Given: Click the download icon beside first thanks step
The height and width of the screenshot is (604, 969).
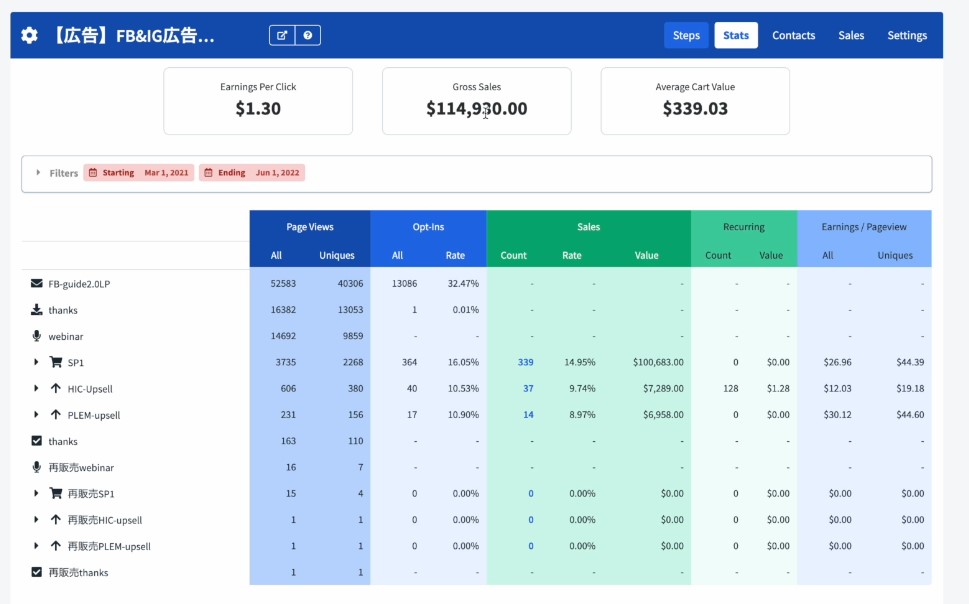Looking at the screenshot, I should [x=36, y=309].
